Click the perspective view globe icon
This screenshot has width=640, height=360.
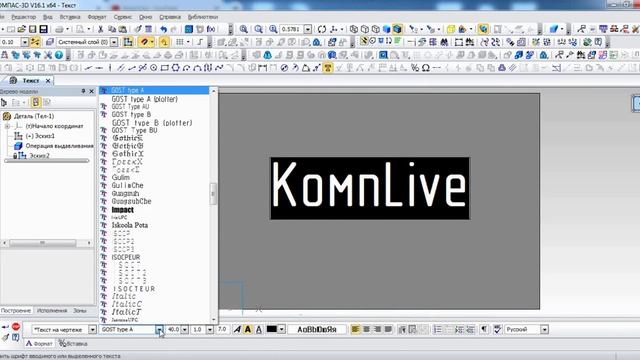pyautogui.click(x=483, y=29)
